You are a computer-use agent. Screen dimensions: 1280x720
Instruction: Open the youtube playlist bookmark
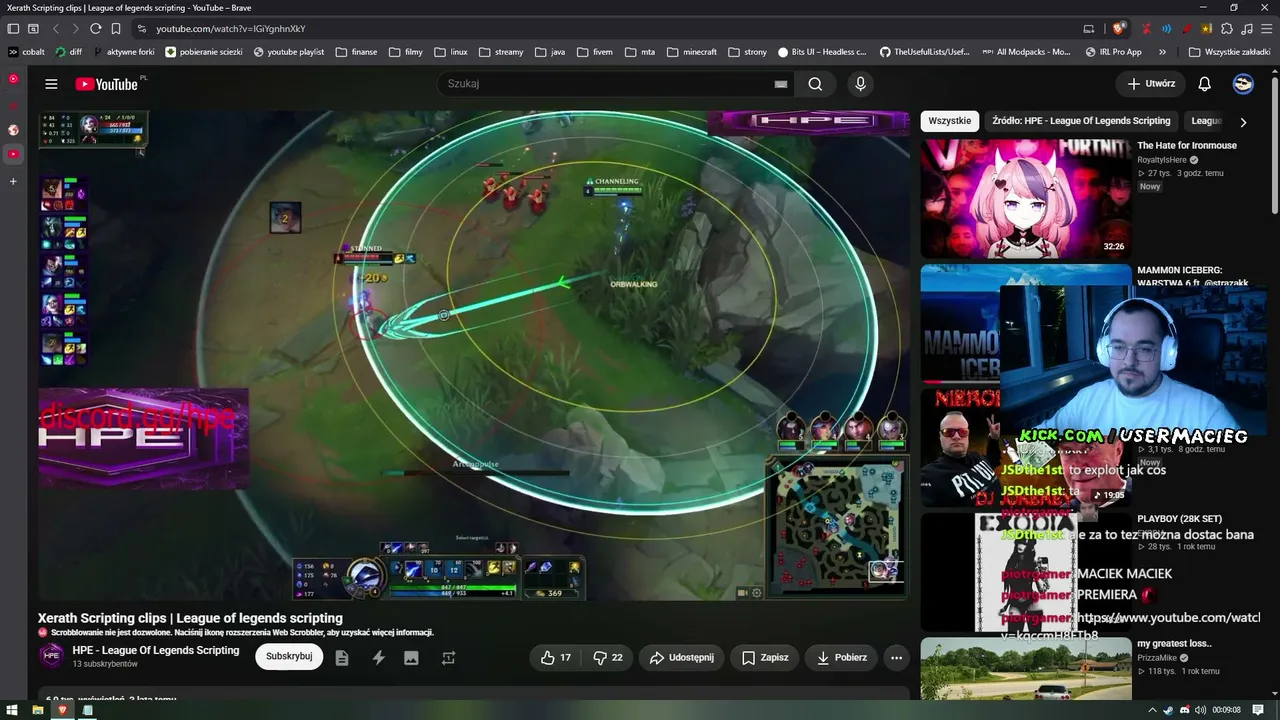(289, 52)
